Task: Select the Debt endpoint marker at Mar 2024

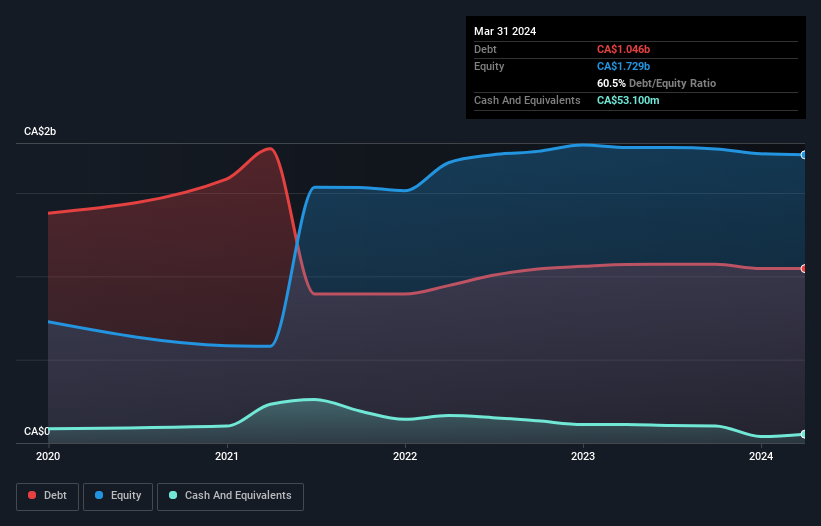Action: [x=804, y=268]
